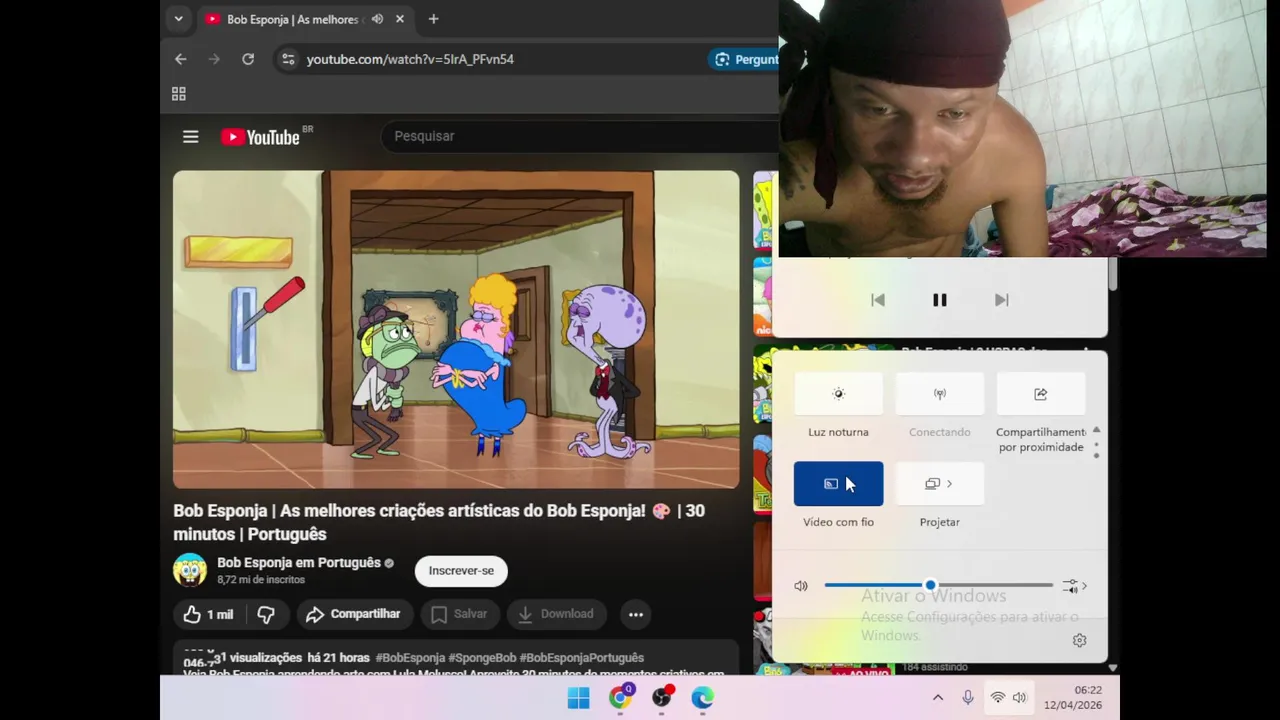Open Bob Esponja em Português channel name
1280x720 pixels.
pyautogui.click(x=299, y=563)
